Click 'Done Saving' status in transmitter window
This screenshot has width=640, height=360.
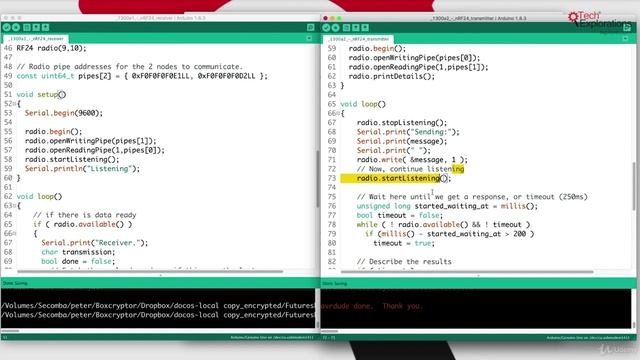(335, 283)
